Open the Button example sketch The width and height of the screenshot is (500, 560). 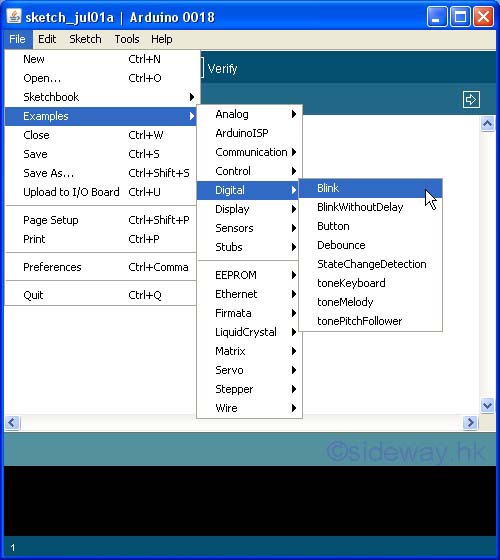(x=370, y=226)
